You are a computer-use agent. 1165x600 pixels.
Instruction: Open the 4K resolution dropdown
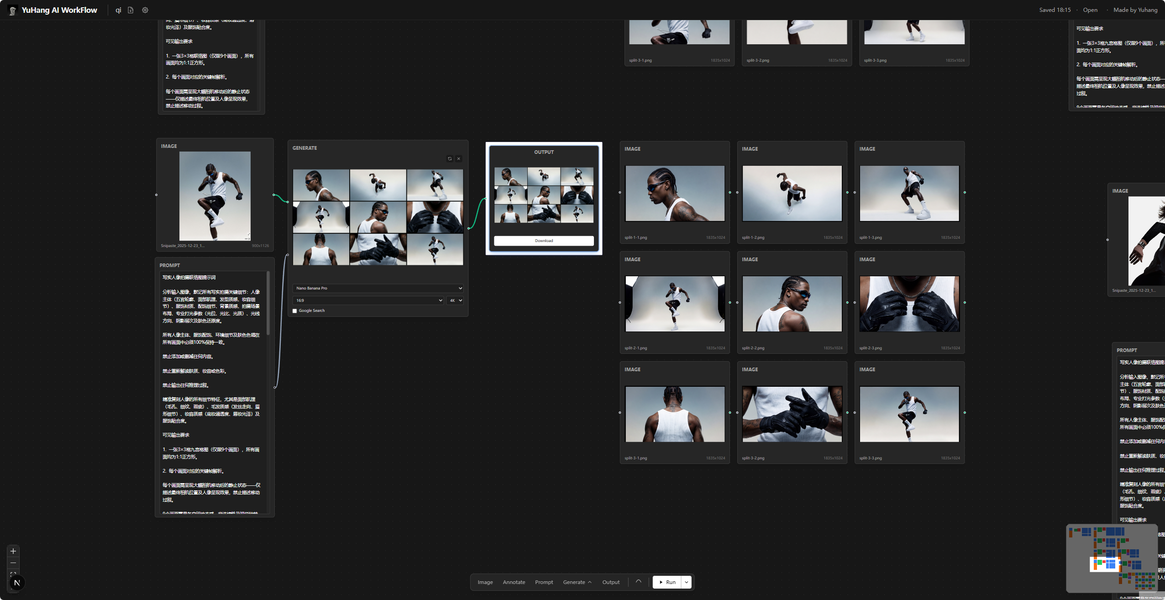pos(455,300)
